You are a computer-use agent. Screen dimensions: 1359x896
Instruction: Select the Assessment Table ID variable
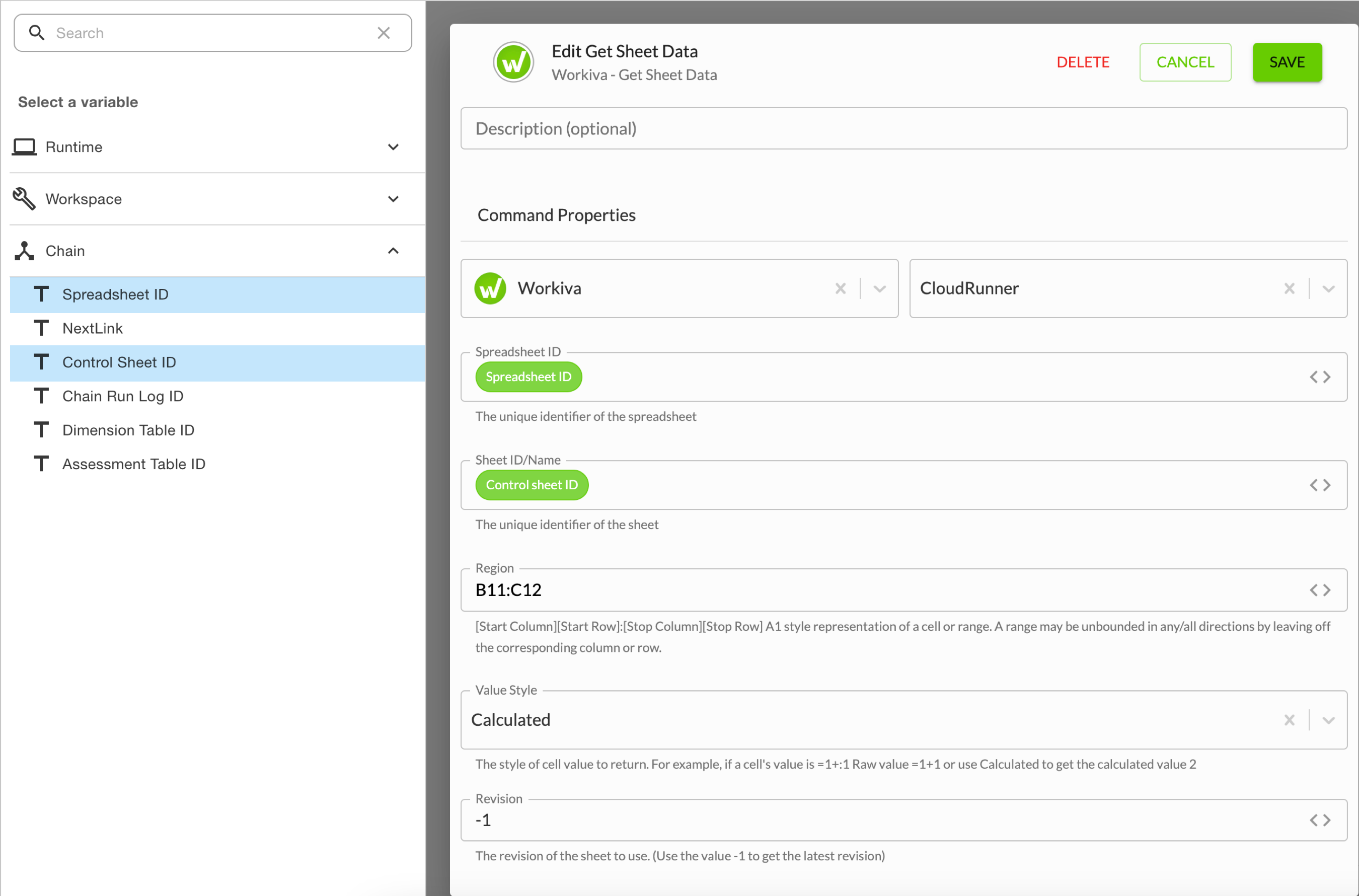(x=217, y=464)
